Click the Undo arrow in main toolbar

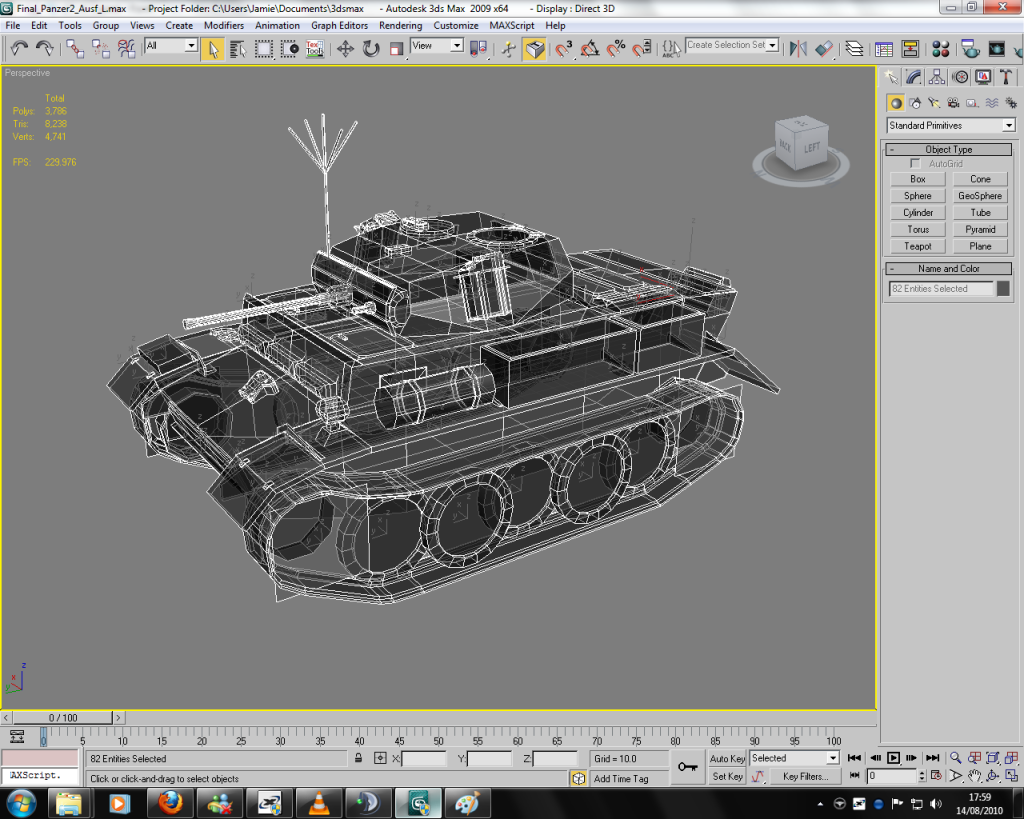pos(19,48)
